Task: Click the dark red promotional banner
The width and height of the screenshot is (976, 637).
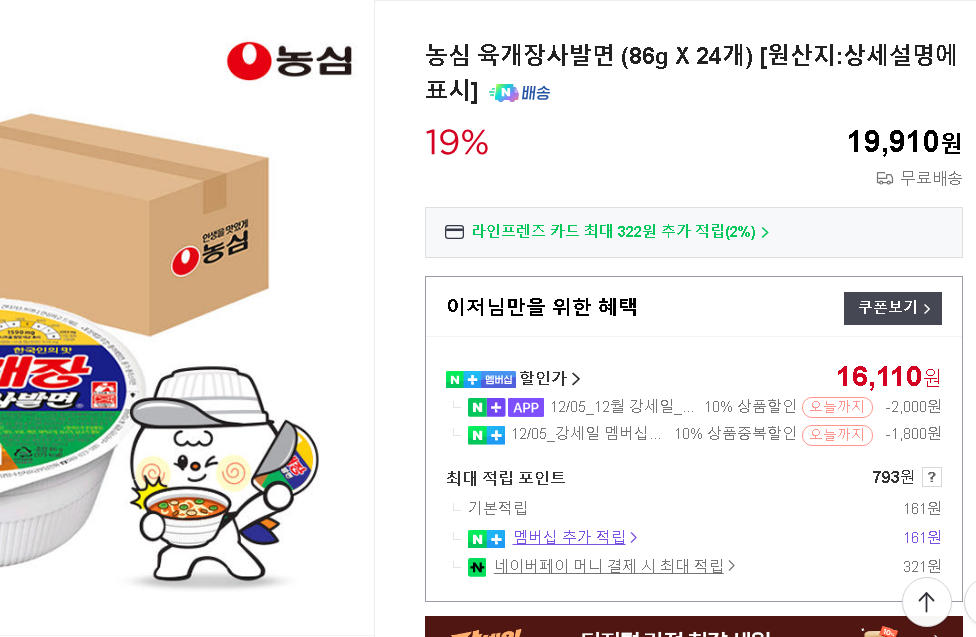Action: pyautogui.click(x=690, y=627)
